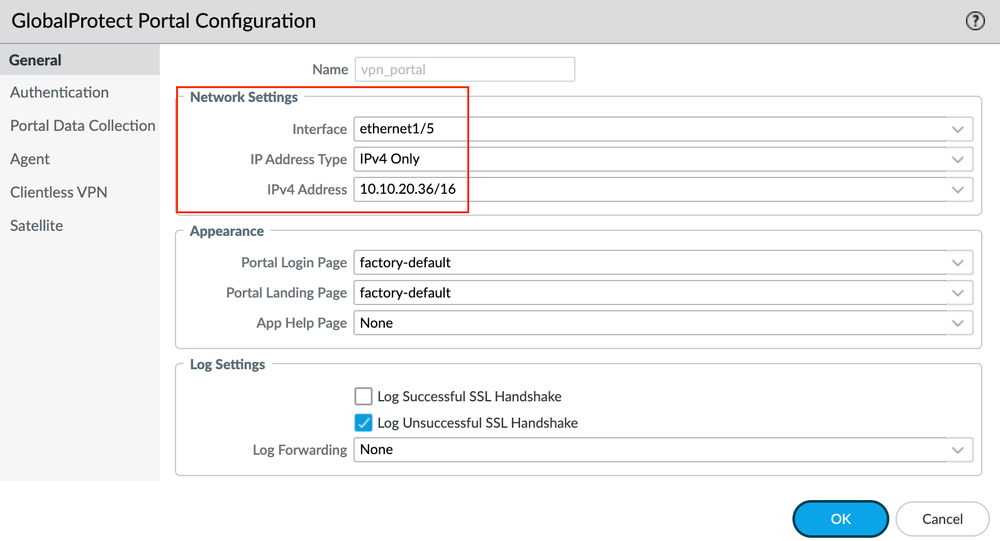This screenshot has width=1000, height=541.
Task: Enable Log Successful SSL Handshake checkbox
Action: click(x=363, y=397)
